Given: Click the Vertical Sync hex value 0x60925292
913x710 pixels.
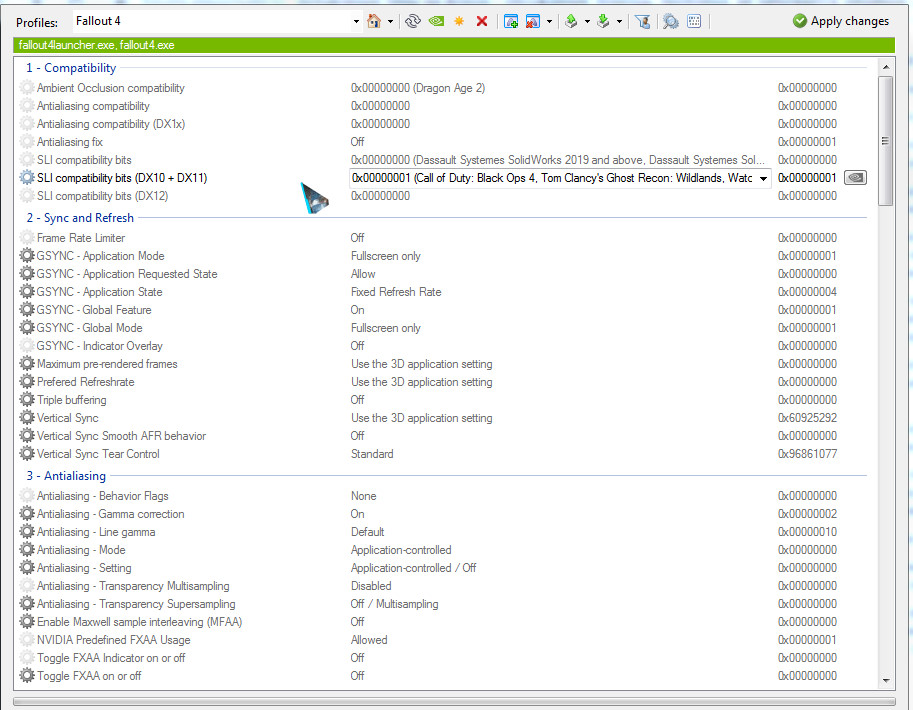Looking at the screenshot, I should (x=808, y=418).
